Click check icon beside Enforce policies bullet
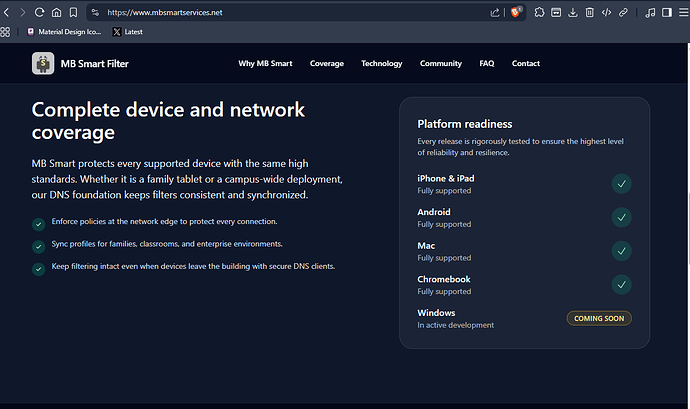This screenshot has height=409, width=690. (38, 224)
